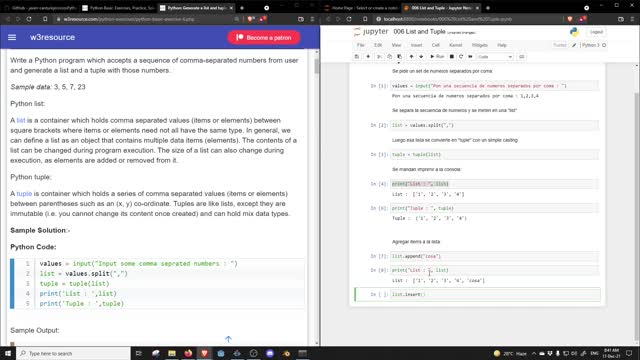Open the cell type Code dropdown
The height and width of the screenshot is (360, 640).
(495, 57)
